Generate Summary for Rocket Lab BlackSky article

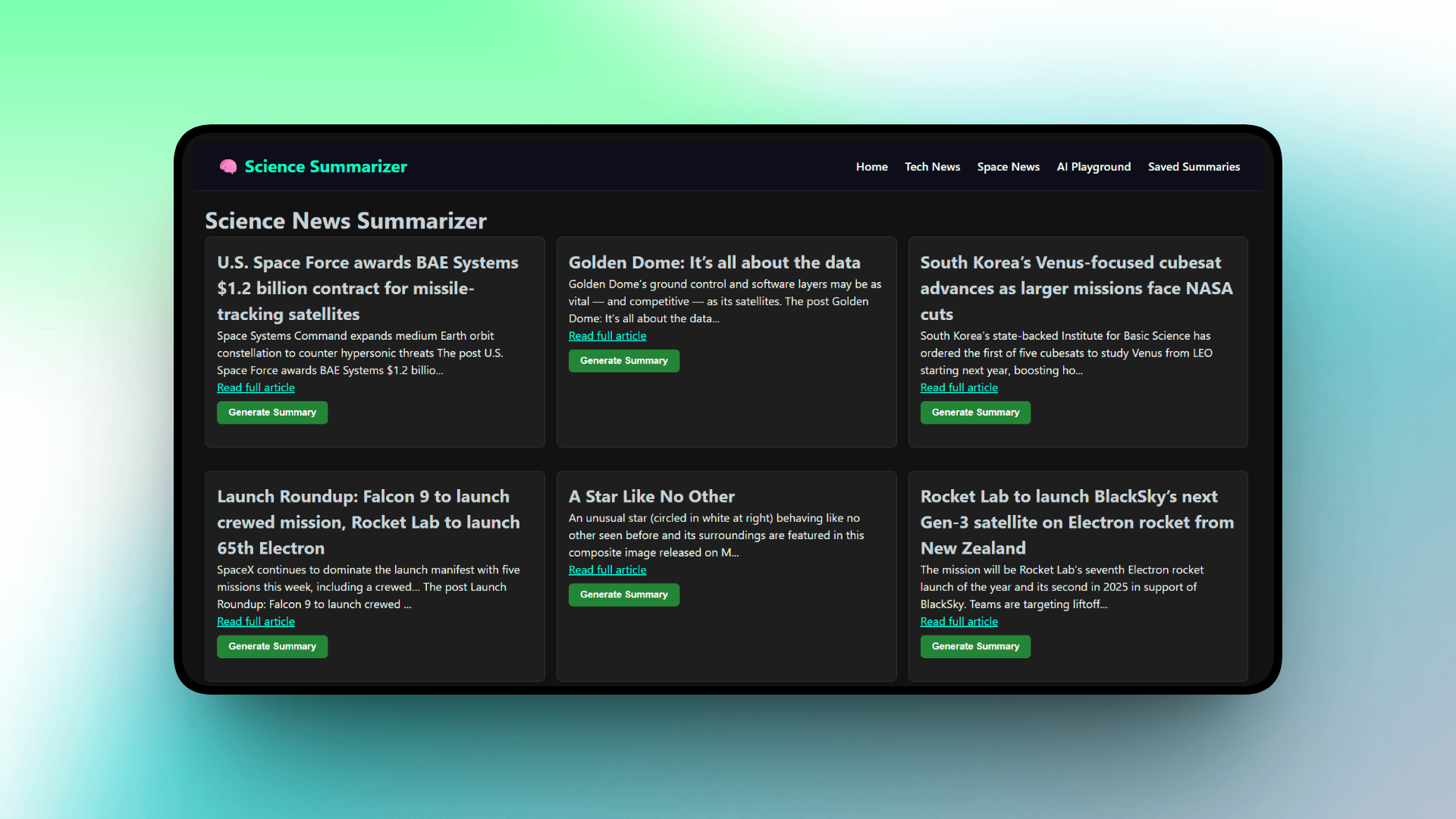pos(975,647)
